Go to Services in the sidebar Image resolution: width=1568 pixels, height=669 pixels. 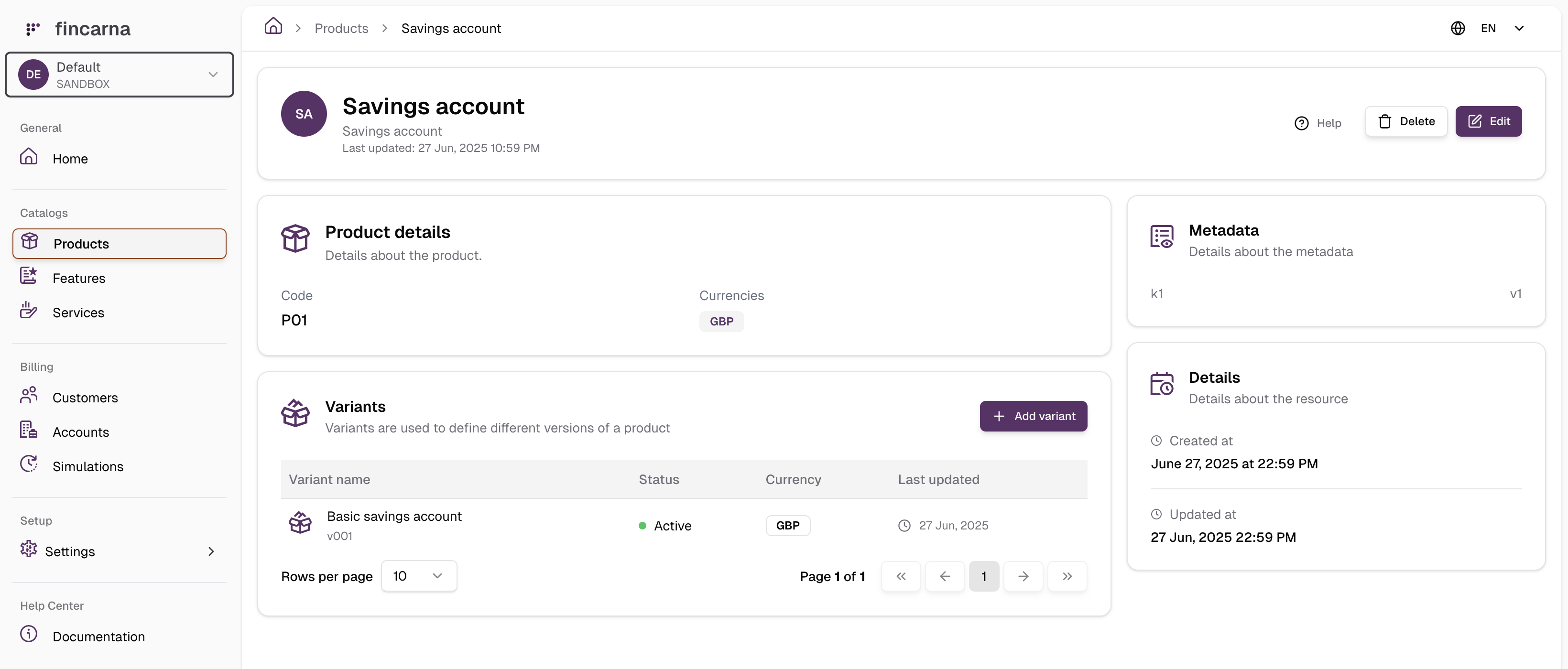tap(120, 312)
